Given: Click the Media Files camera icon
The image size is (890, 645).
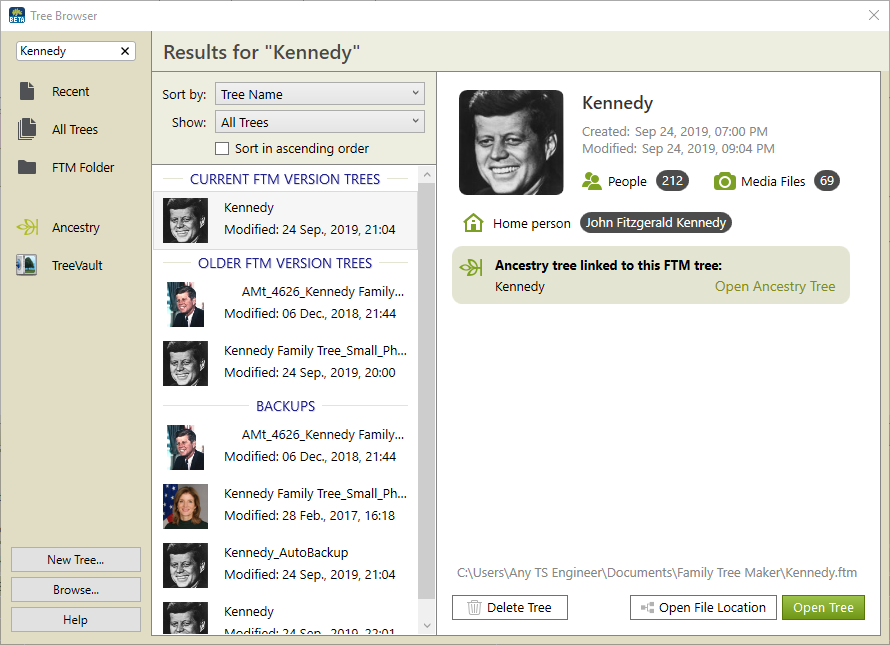Looking at the screenshot, I should (x=724, y=181).
